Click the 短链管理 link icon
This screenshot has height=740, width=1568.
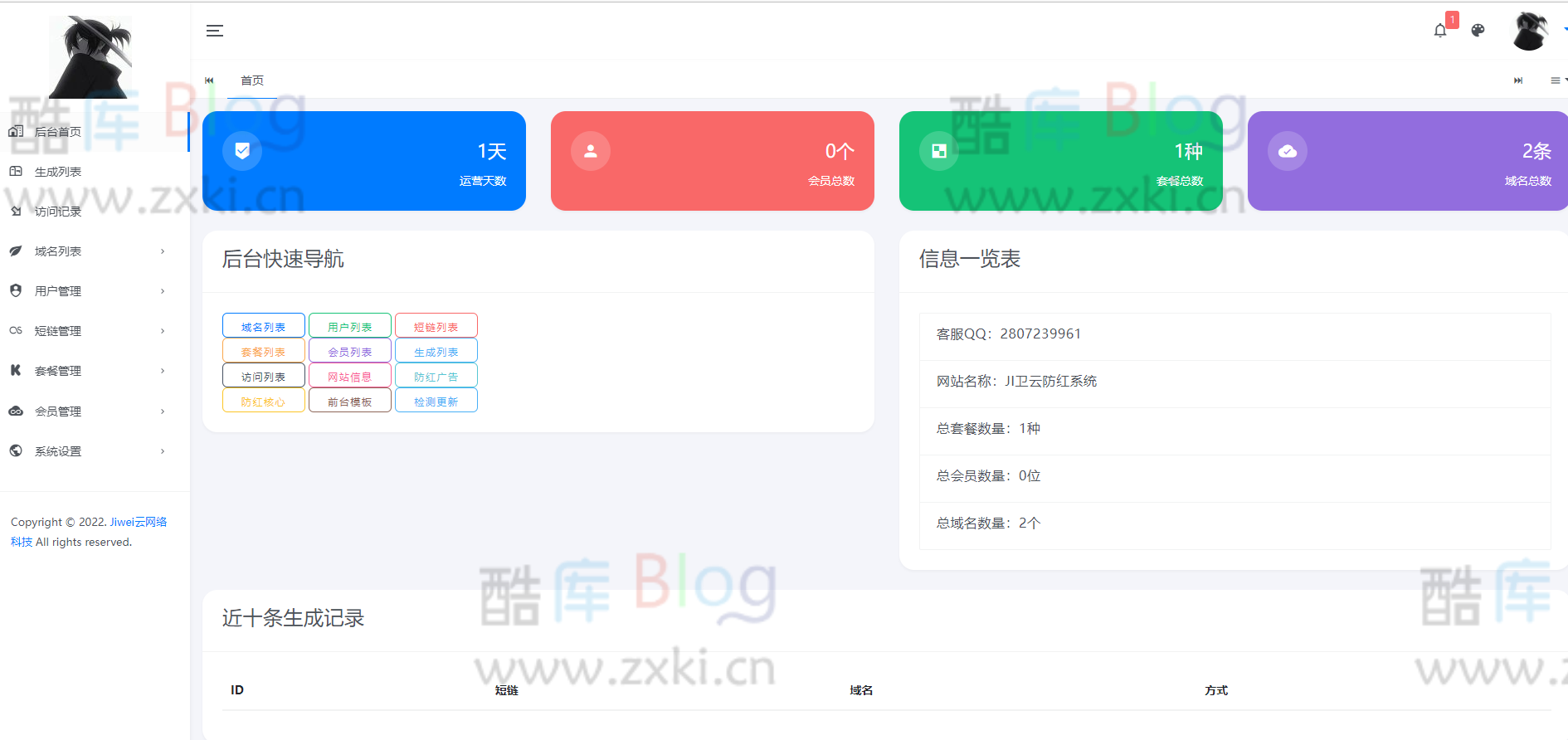[16, 330]
